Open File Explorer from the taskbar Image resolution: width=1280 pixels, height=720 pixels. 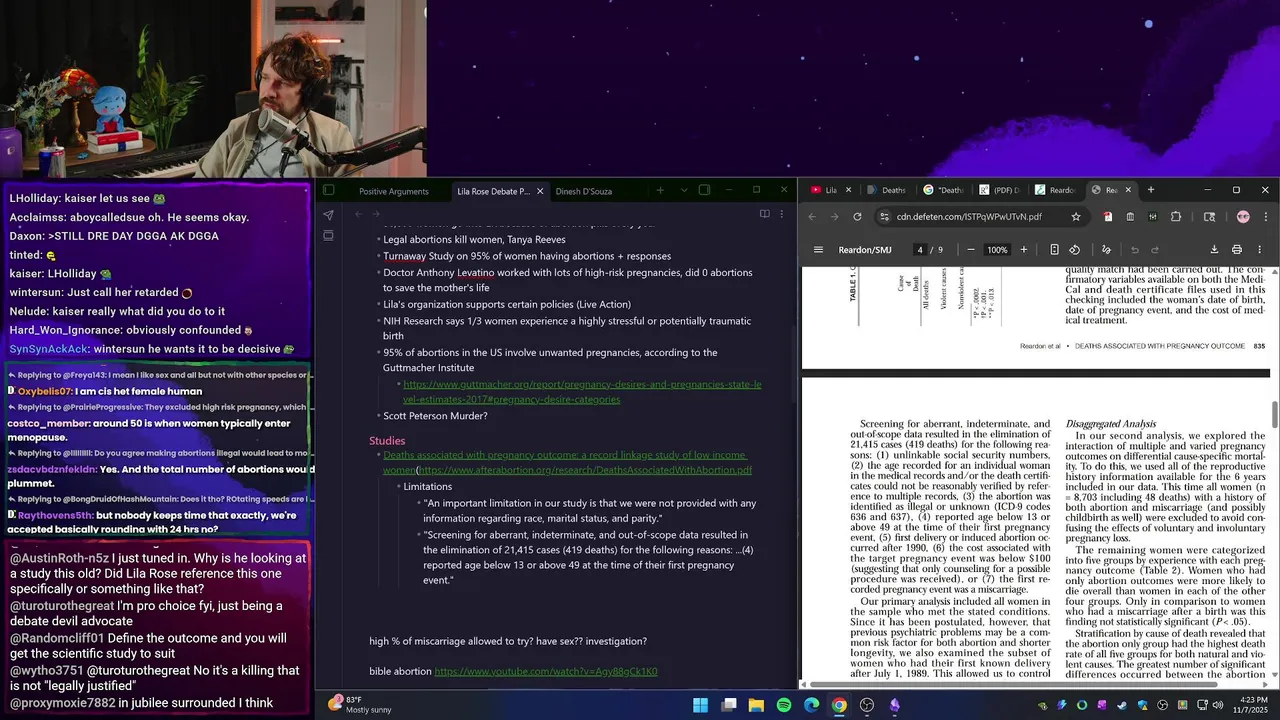[x=756, y=705]
